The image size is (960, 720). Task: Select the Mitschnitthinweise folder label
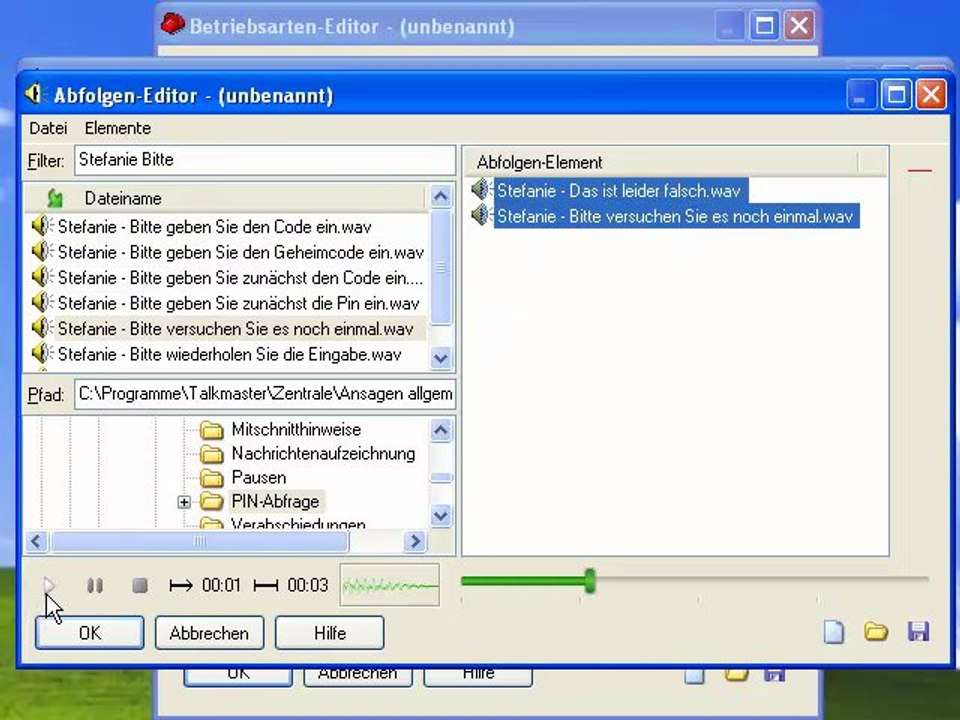click(x=296, y=429)
